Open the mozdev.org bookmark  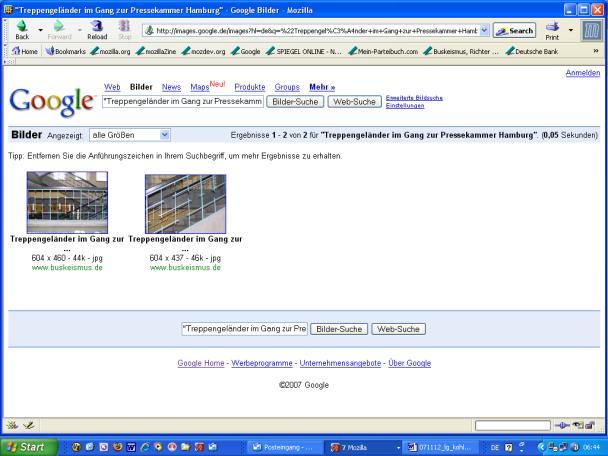click(x=204, y=51)
